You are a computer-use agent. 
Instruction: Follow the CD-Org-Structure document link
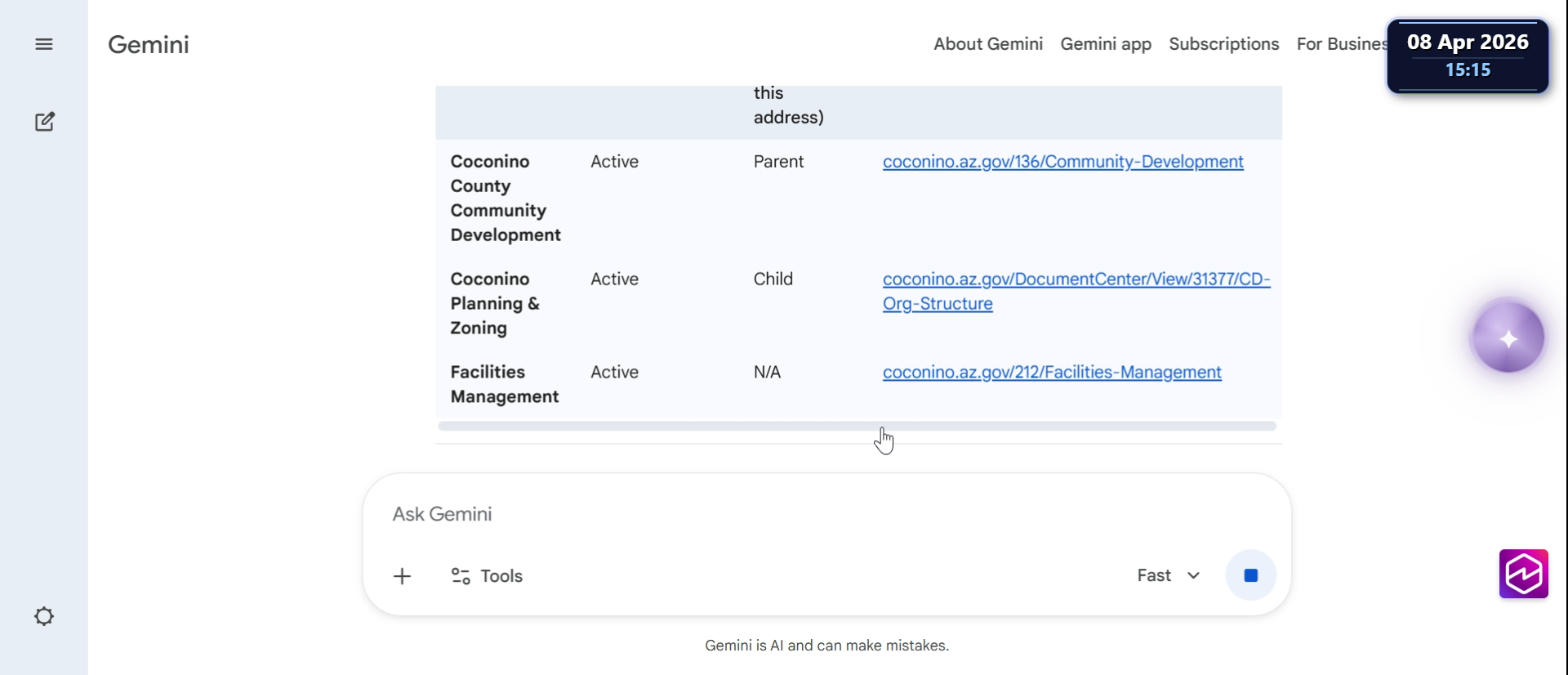(x=1076, y=280)
